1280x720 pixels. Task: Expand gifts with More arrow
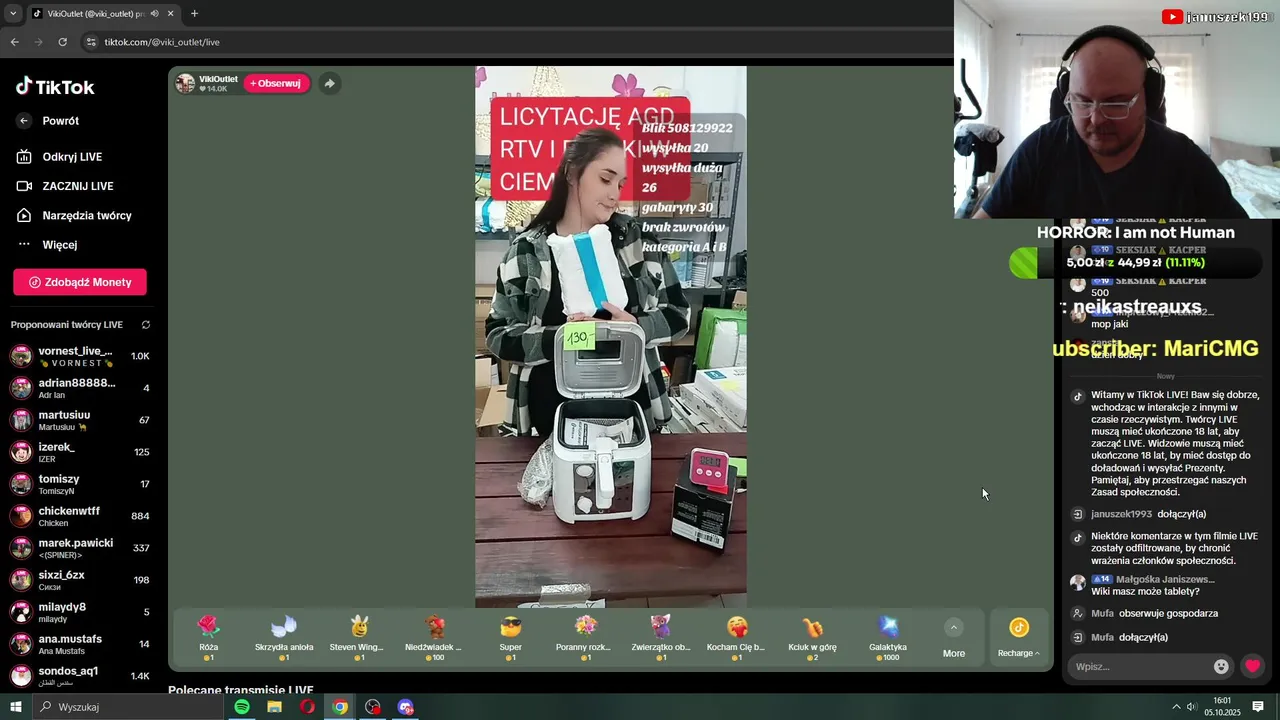(954, 628)
